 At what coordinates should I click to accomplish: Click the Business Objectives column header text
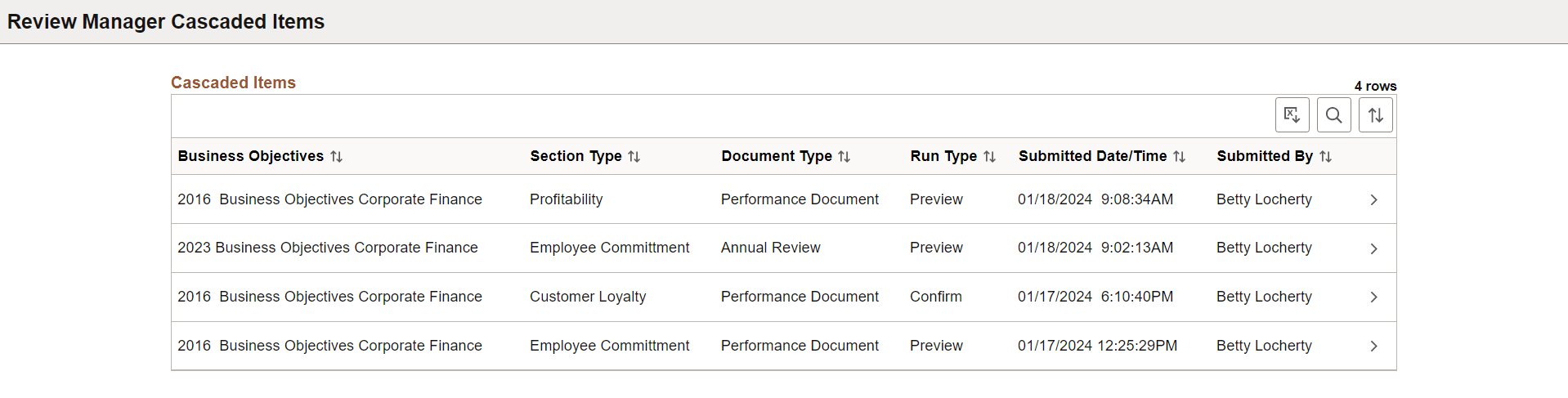click(x=250, y=156)
